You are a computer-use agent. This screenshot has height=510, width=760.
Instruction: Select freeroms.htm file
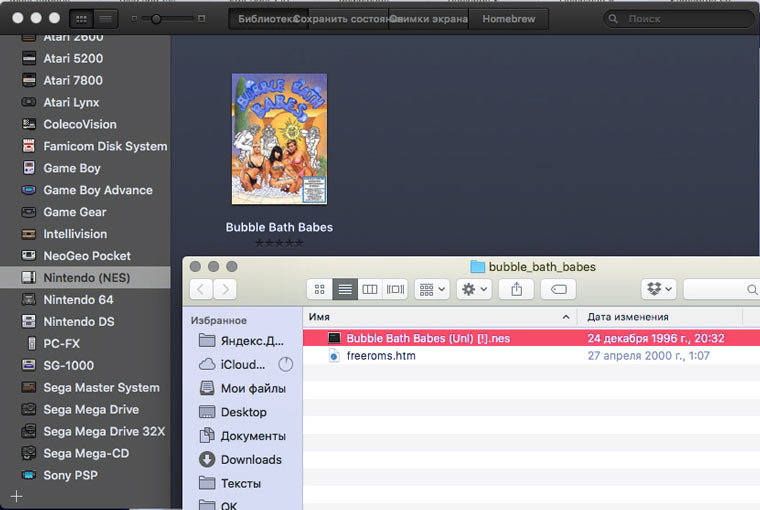pos(531,356)
